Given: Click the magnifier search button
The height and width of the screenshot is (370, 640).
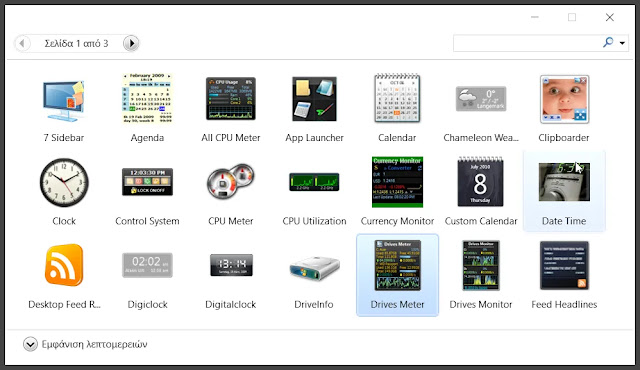Looking at the screenshot, I should [x=608, y=42].
